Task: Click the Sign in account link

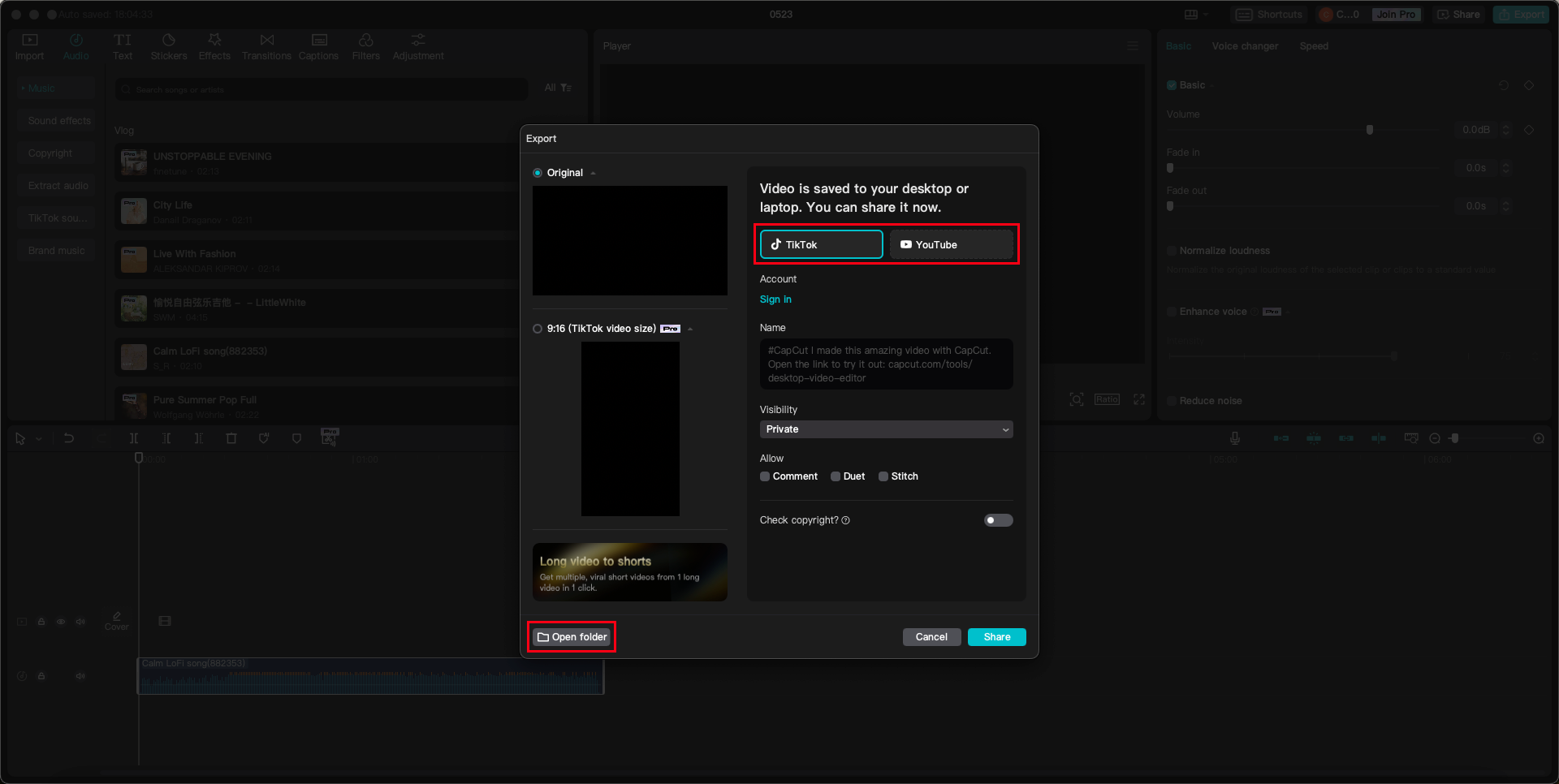Action: click(775, 299)
